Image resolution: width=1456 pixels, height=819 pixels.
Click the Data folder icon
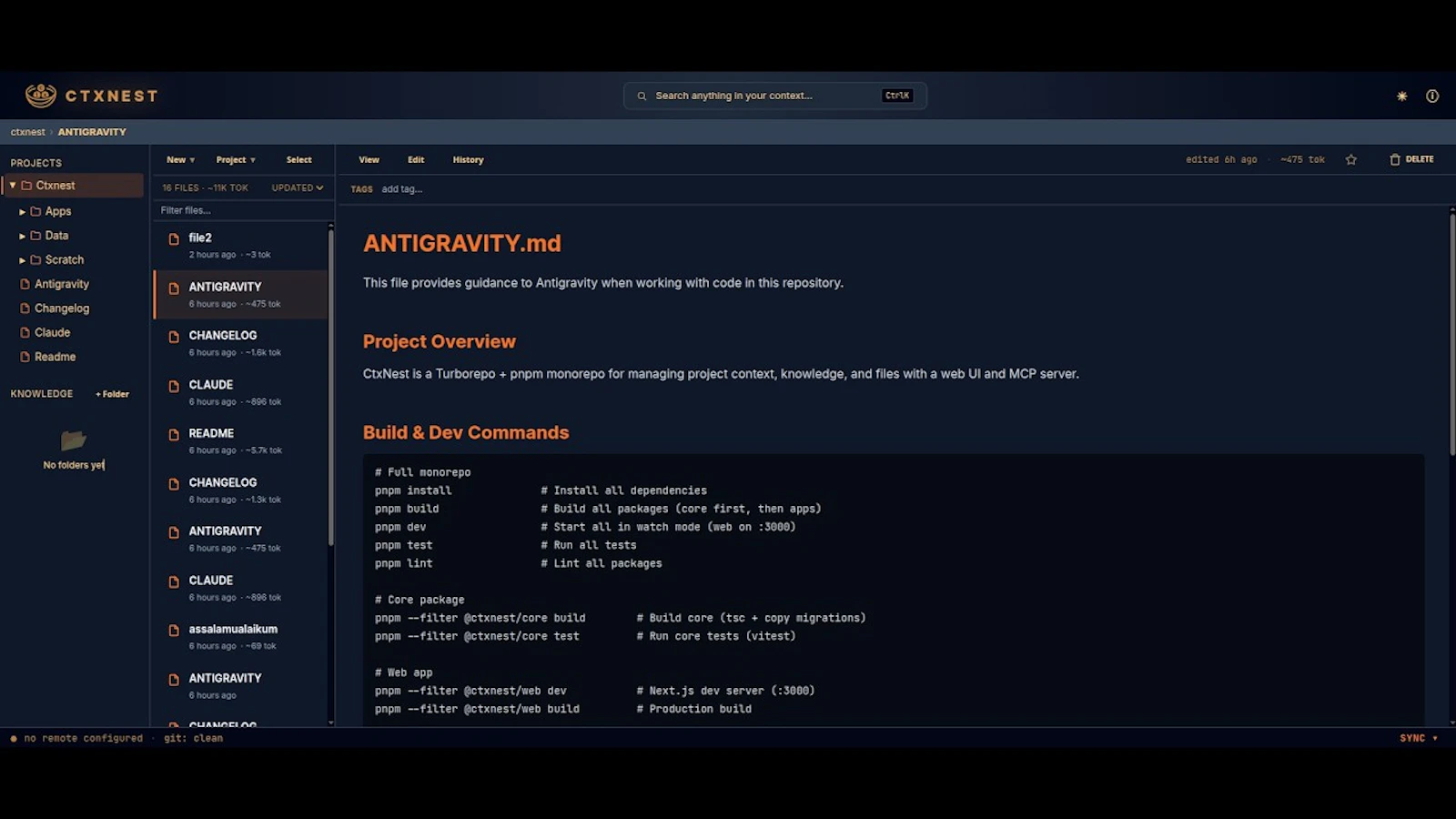tap(35, 236)
